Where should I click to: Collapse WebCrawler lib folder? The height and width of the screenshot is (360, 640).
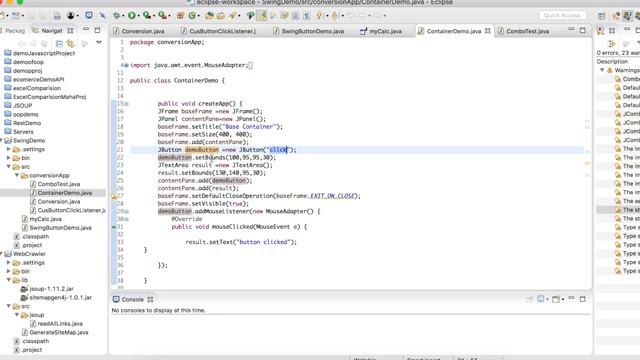9,280
